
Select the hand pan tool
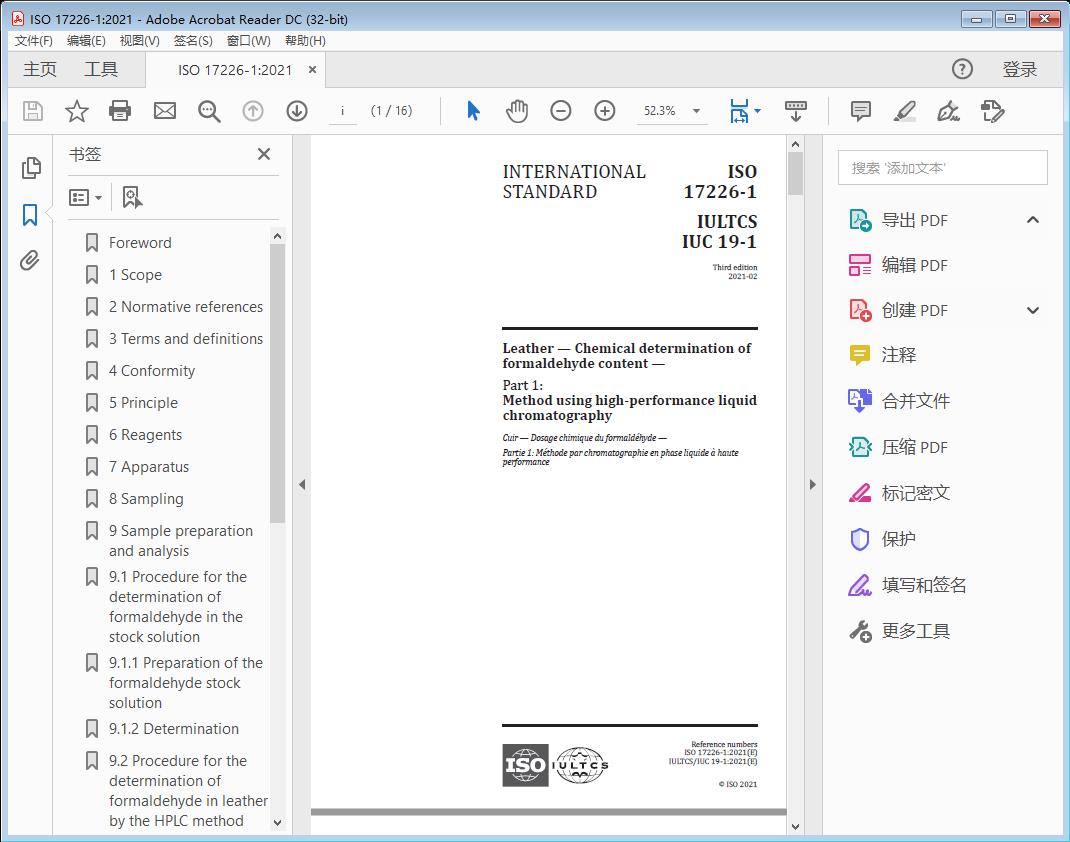(x=516, y=111)
